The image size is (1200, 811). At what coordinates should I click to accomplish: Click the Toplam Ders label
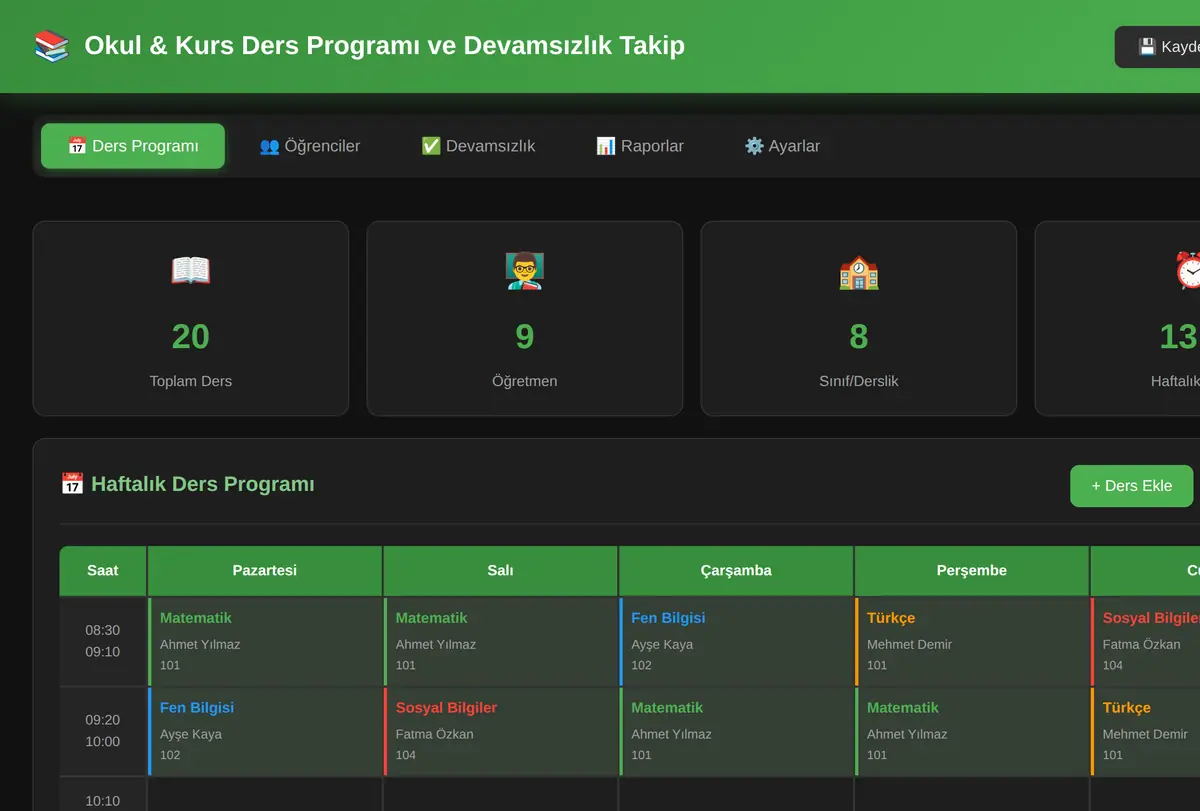click(x=191, y=381)
